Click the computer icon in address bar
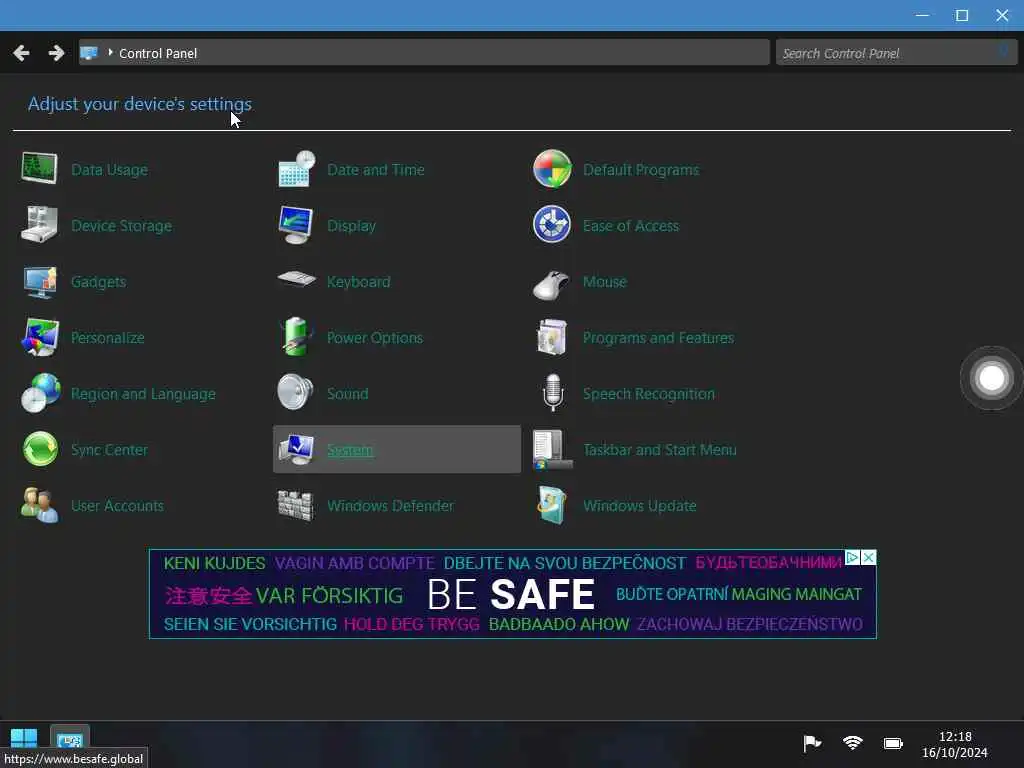Screen dimensions: 1024x768 pos(89,53)
